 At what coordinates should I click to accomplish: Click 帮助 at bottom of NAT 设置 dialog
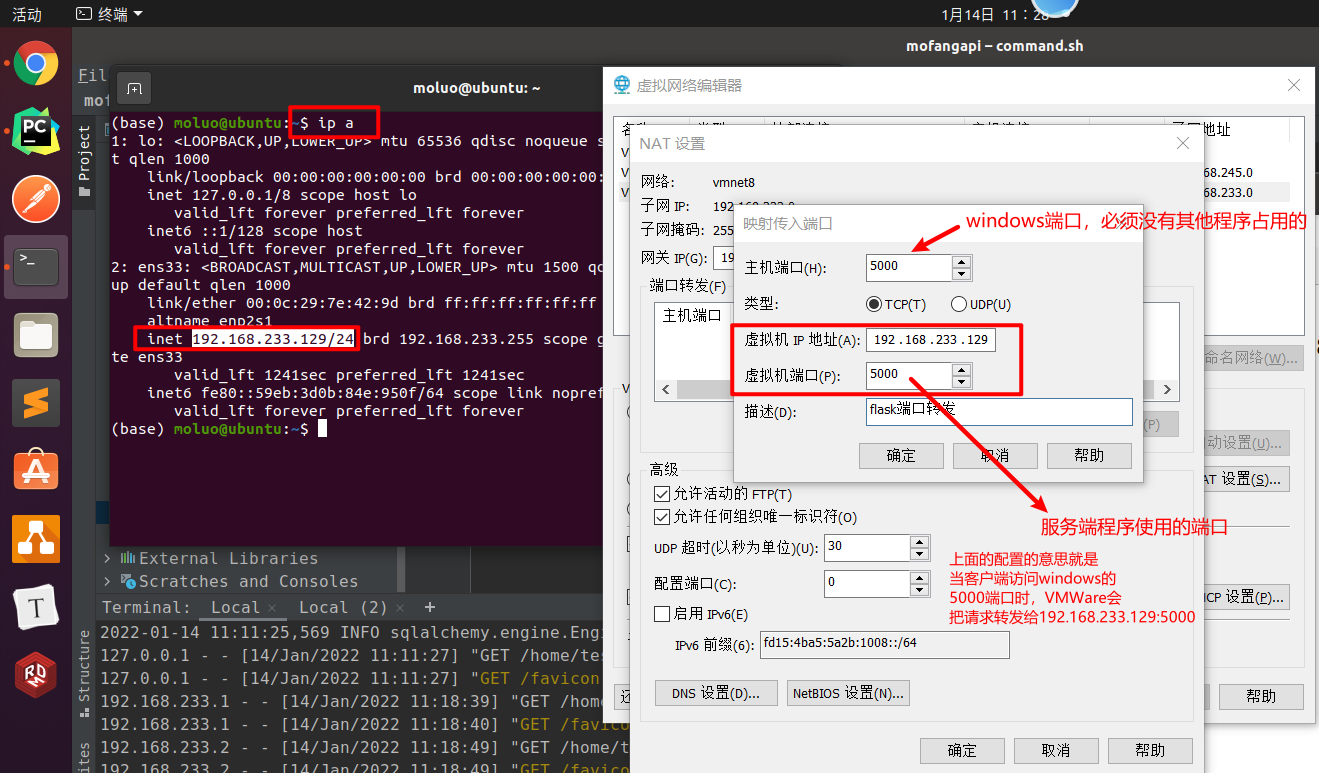(1150, 750)
